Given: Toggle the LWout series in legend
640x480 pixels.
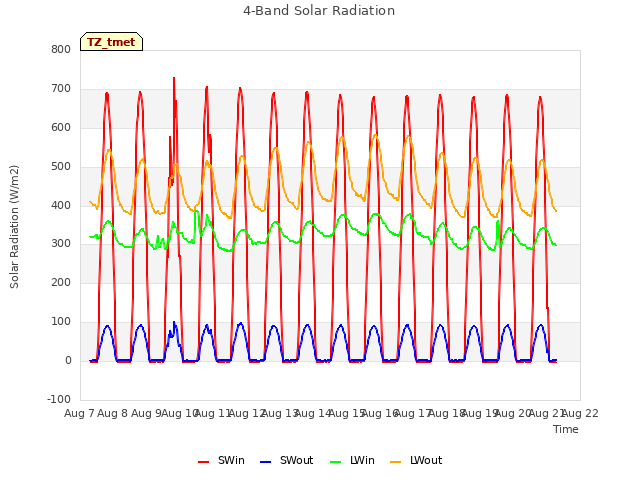Looking at the screenshot, I should click(x=416, y=460).
